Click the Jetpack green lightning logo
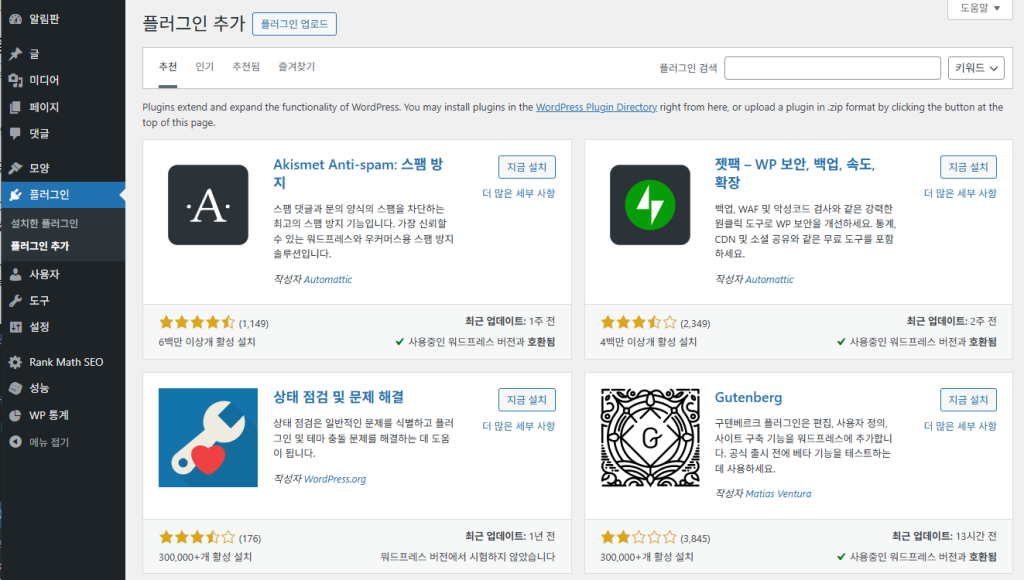 650,205
